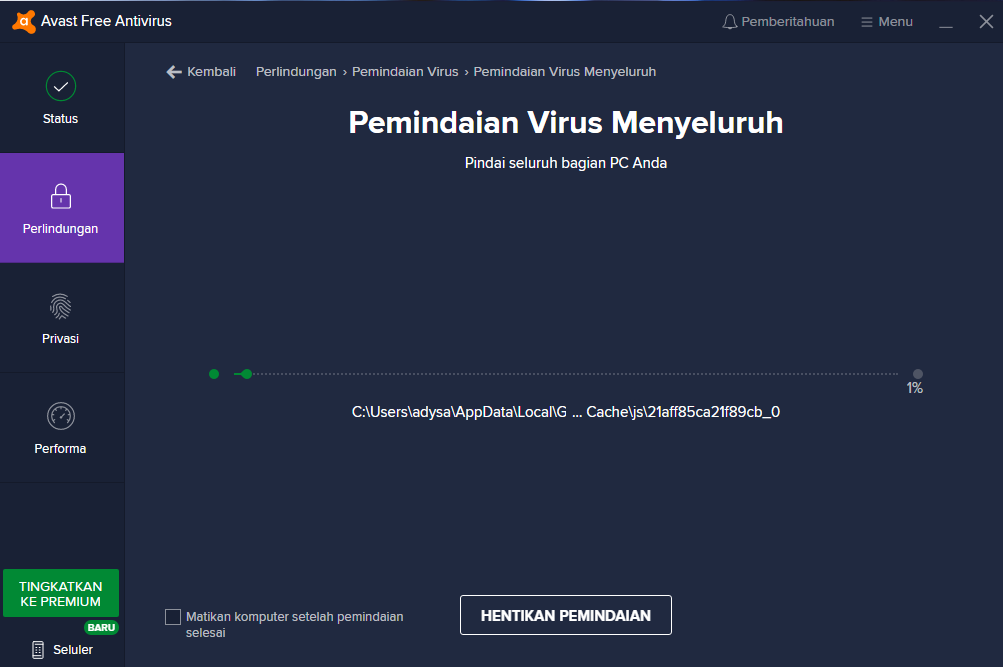Open the Status checkmark icon
1003x667 pixels.
tap(61, 87)
